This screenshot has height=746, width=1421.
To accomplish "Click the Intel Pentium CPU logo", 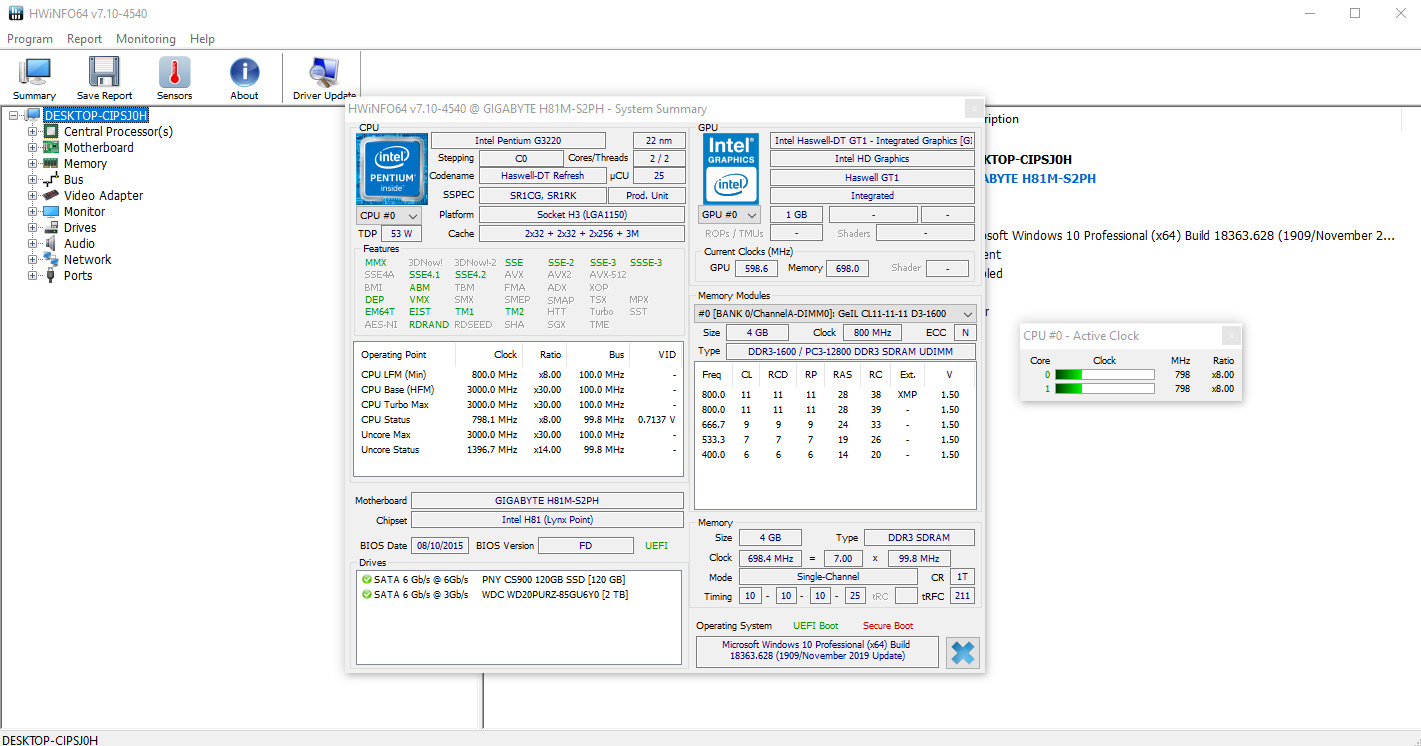I will (391, 169).
